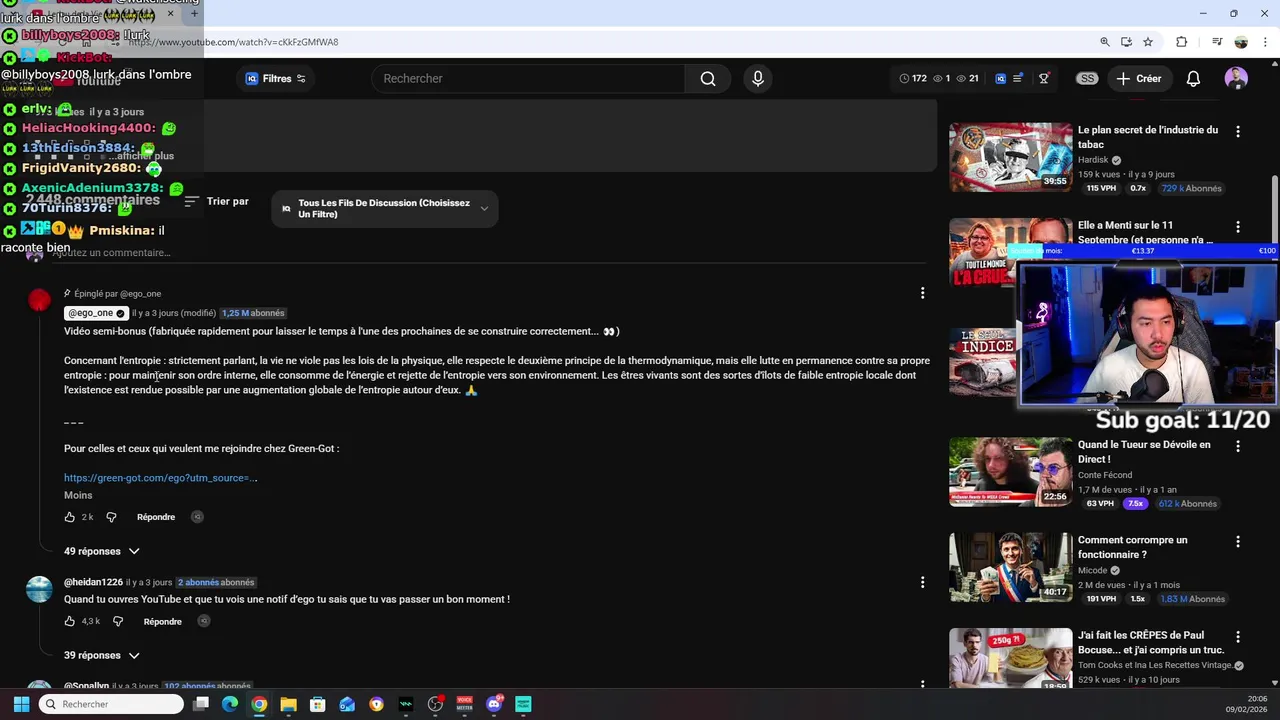Open the Windows Start menu
This screenshot has height=720, width=1280.
point(21,704)
